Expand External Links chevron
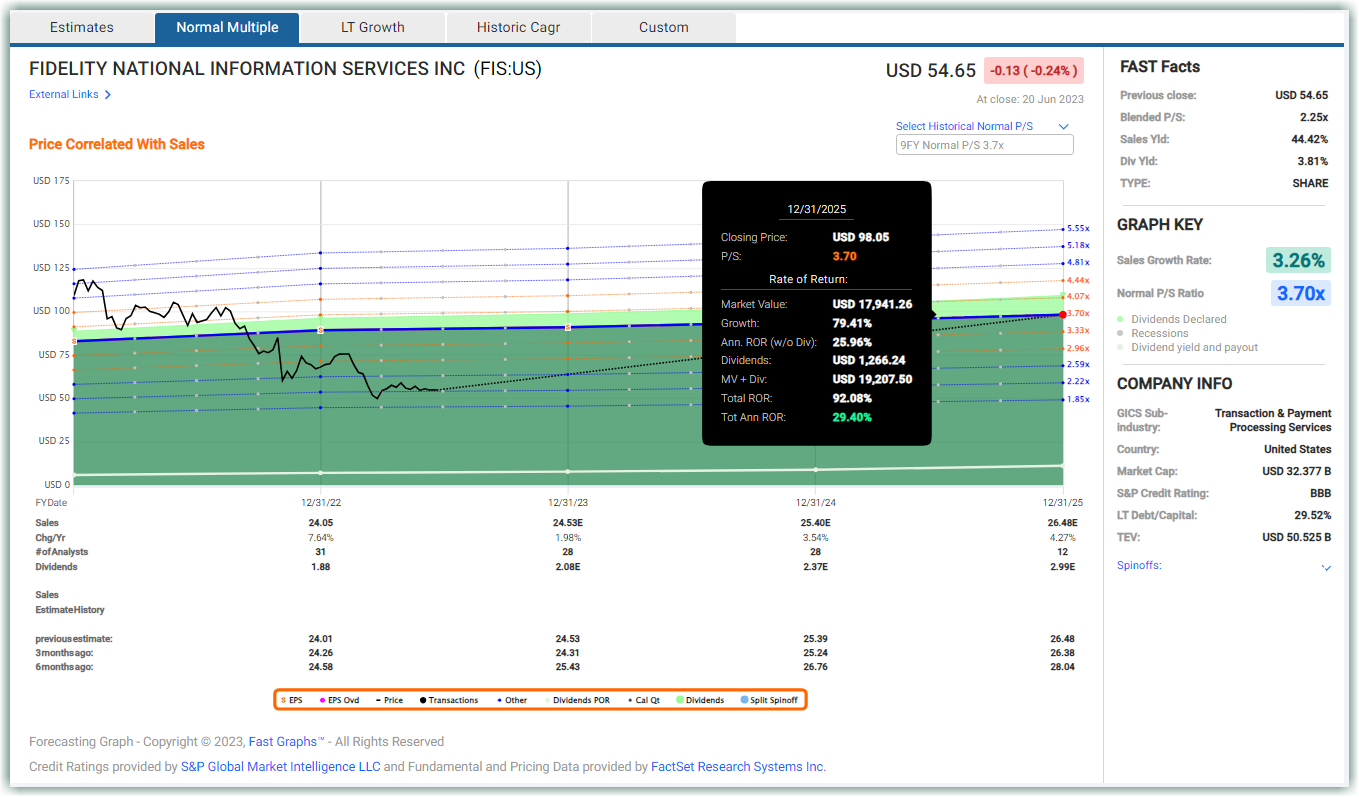The width and height of the screenshot is (1359, 797). pos(108,95)
